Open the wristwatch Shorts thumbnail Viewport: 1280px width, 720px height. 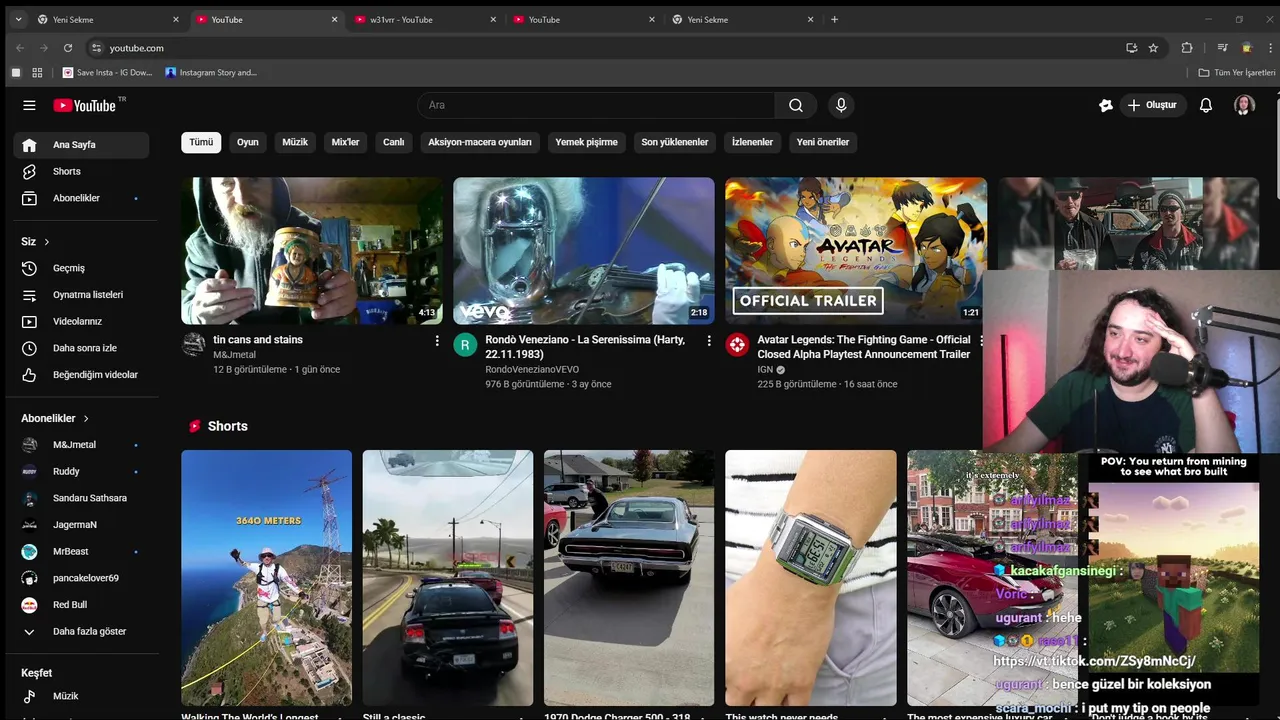pos(811,578)
